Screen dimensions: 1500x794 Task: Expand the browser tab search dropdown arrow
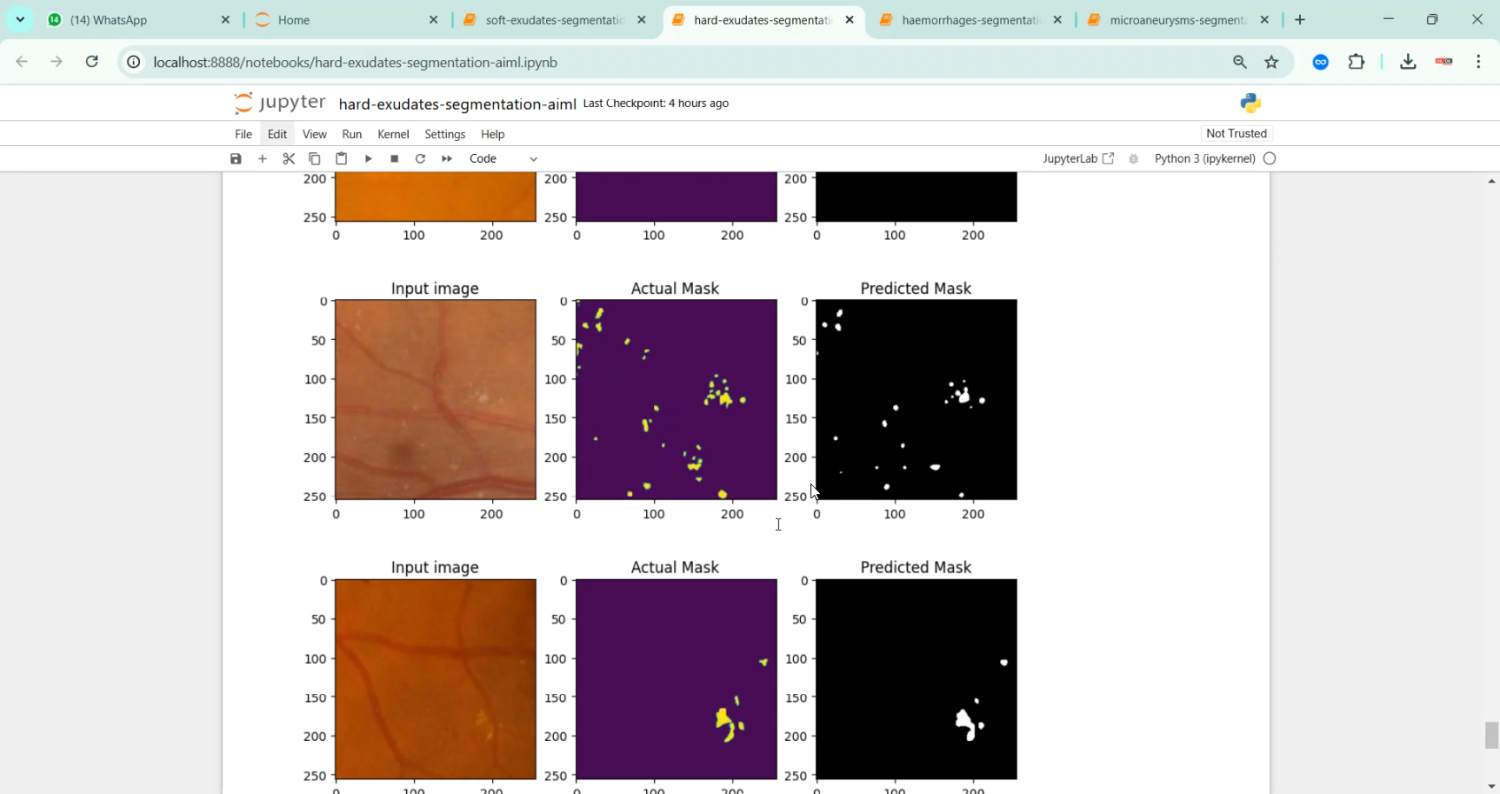click(x=20, y=20)
